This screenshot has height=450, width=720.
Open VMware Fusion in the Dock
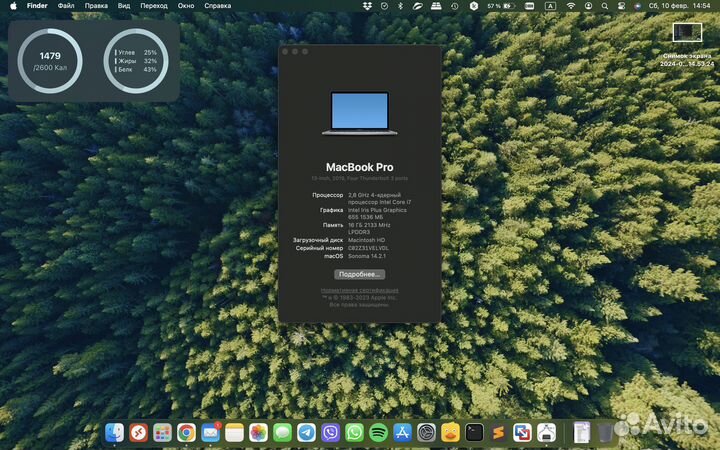(x=522, y=433)
